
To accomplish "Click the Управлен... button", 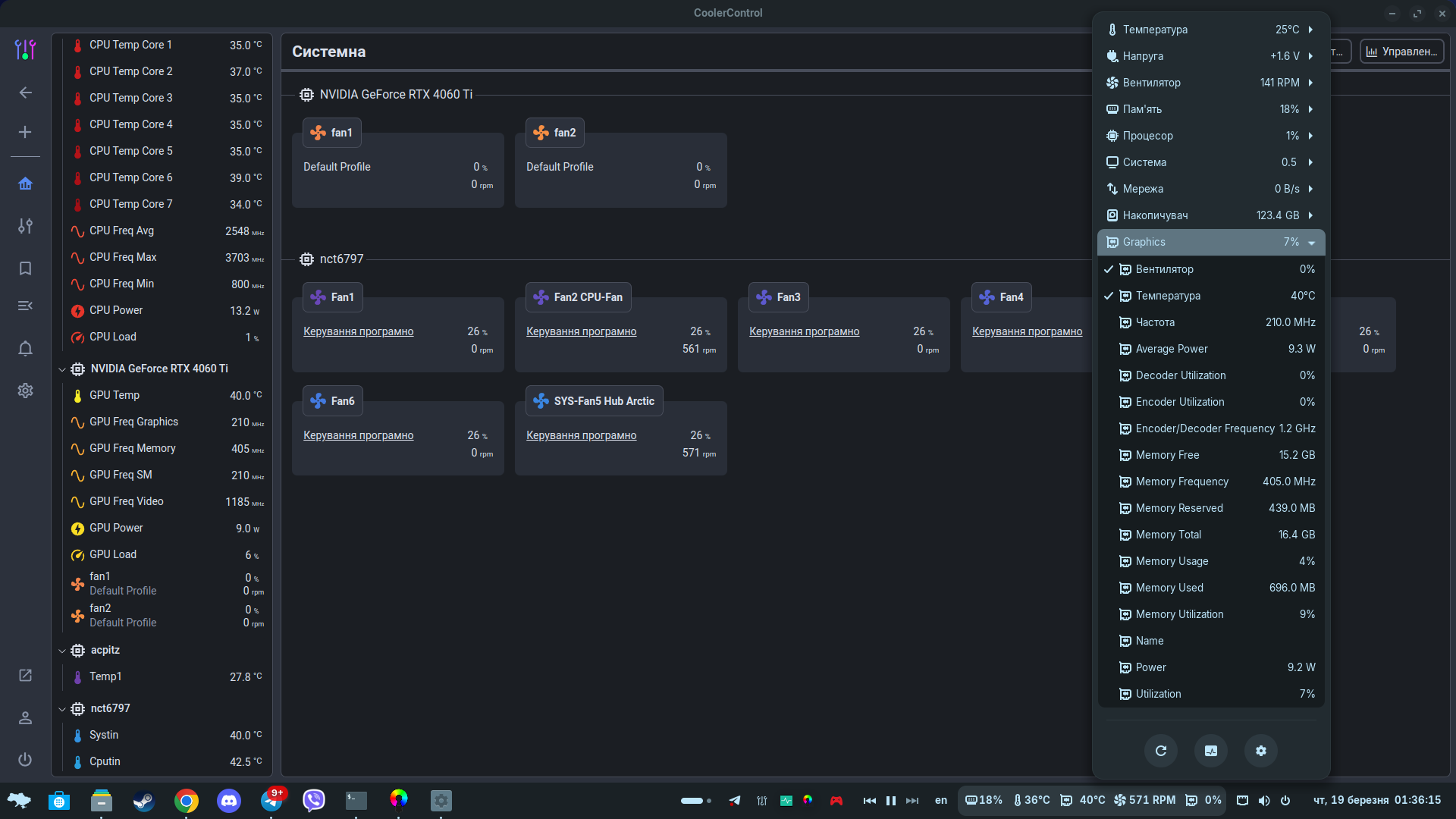I will click(1401, 52).
